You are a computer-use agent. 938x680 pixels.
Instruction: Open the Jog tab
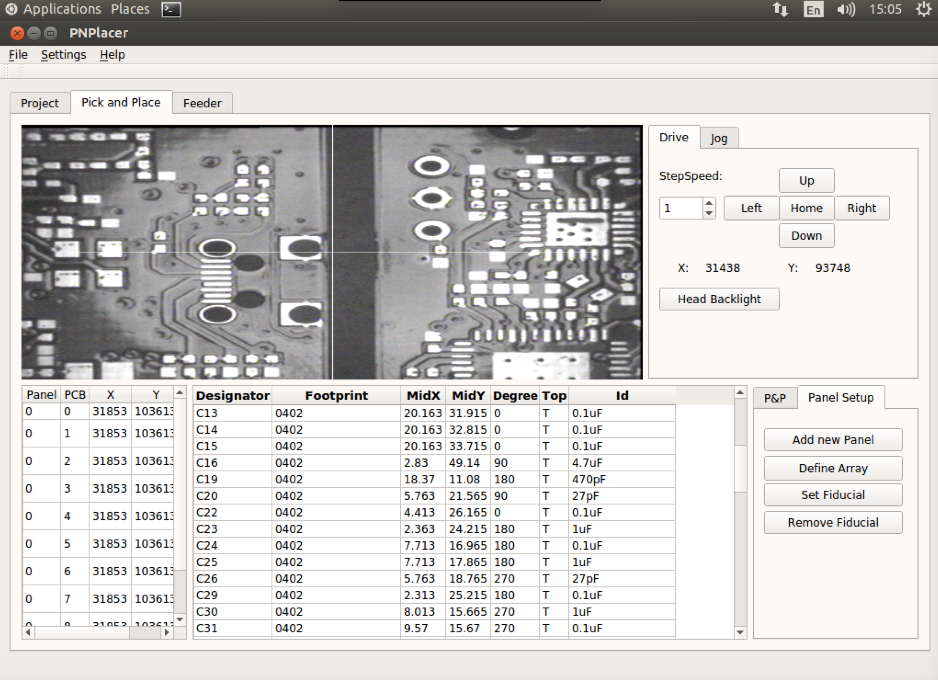point(719,138)
